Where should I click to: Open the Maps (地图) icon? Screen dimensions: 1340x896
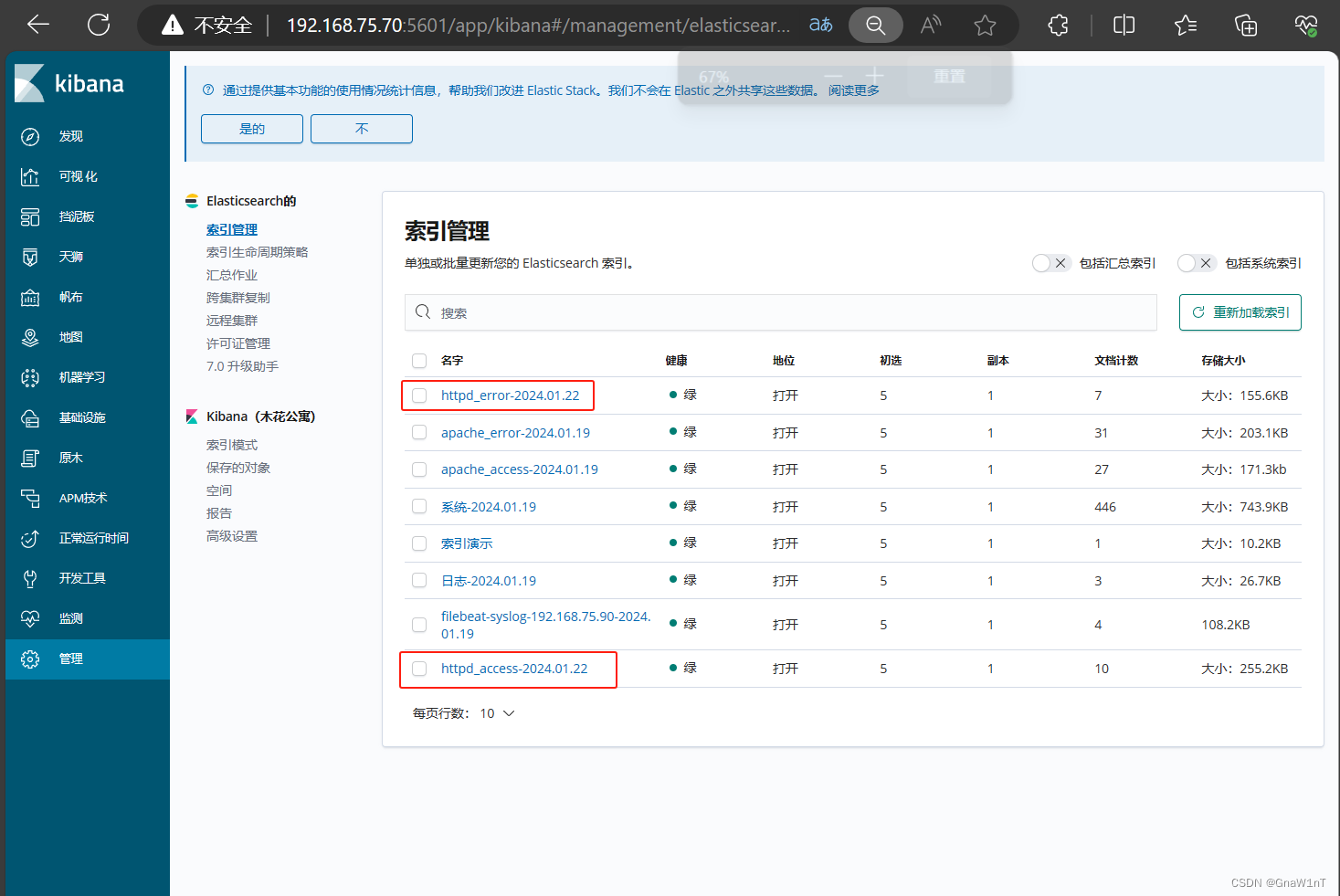pyautogui.click(x=30, y=337)
